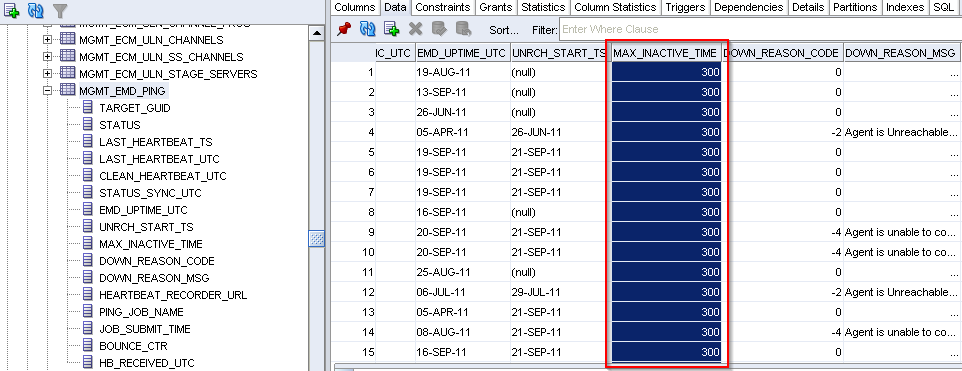Select DOWN_REASON_MSG column in tree
Screen dimensions: 962x371
[x=155, y=278]
